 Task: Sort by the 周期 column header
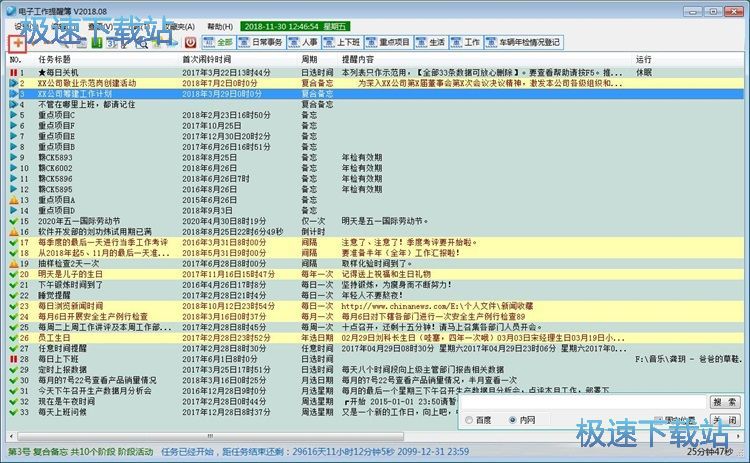(309, 59)
